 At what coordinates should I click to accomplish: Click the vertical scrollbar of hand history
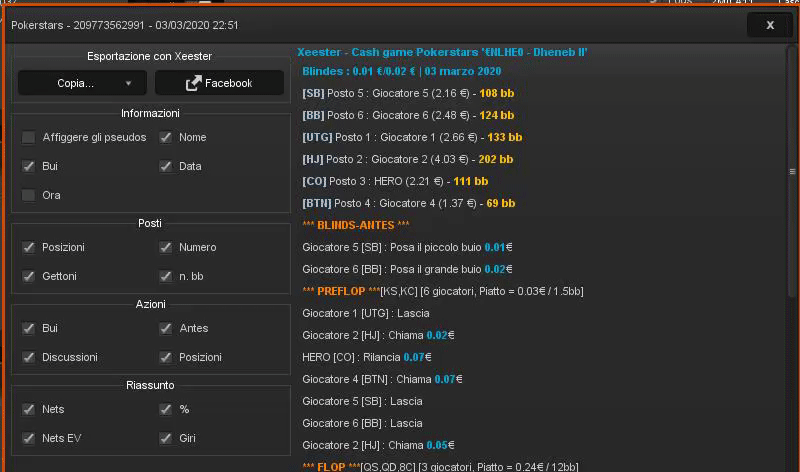pyautogui.click(x=792, y=171)
